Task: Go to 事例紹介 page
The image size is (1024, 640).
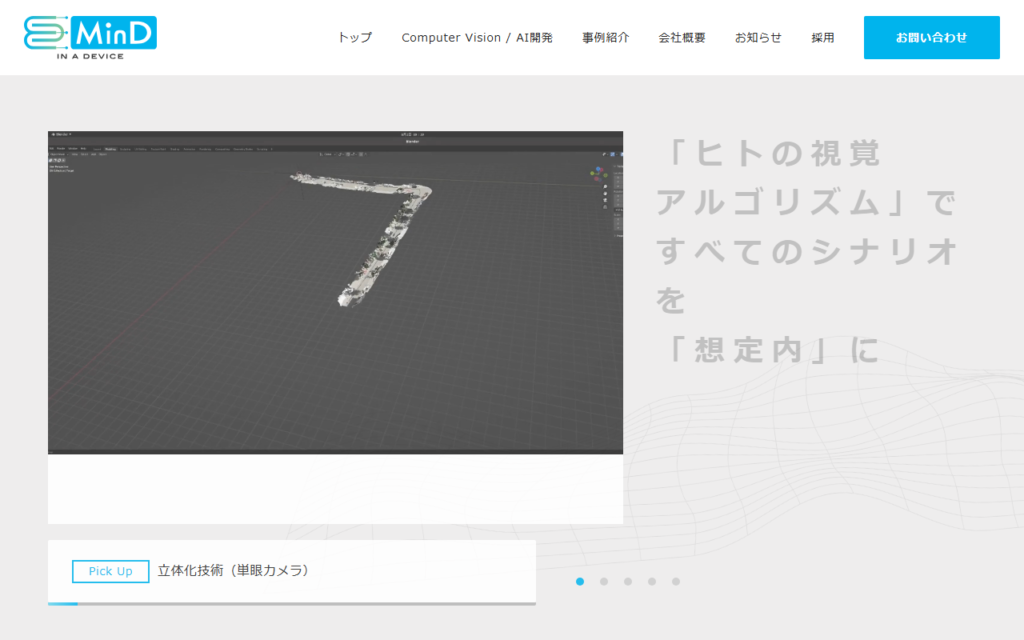Action: click(605, 38)
